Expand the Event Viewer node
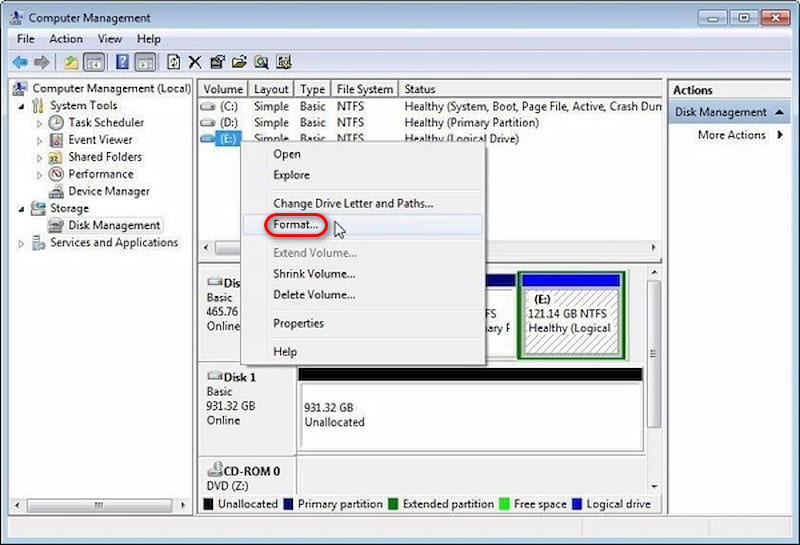 tap(39, 141)
